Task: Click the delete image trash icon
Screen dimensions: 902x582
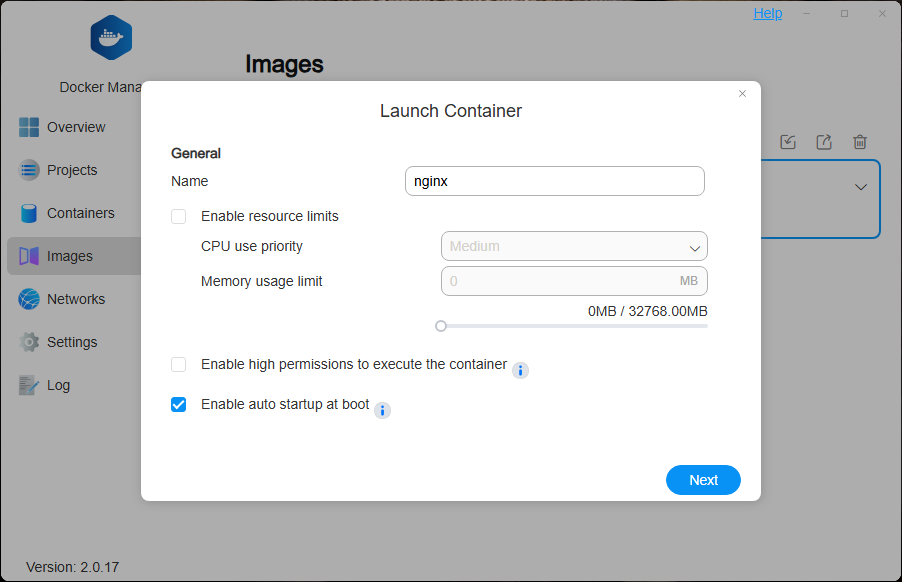Action: point(860,142)
